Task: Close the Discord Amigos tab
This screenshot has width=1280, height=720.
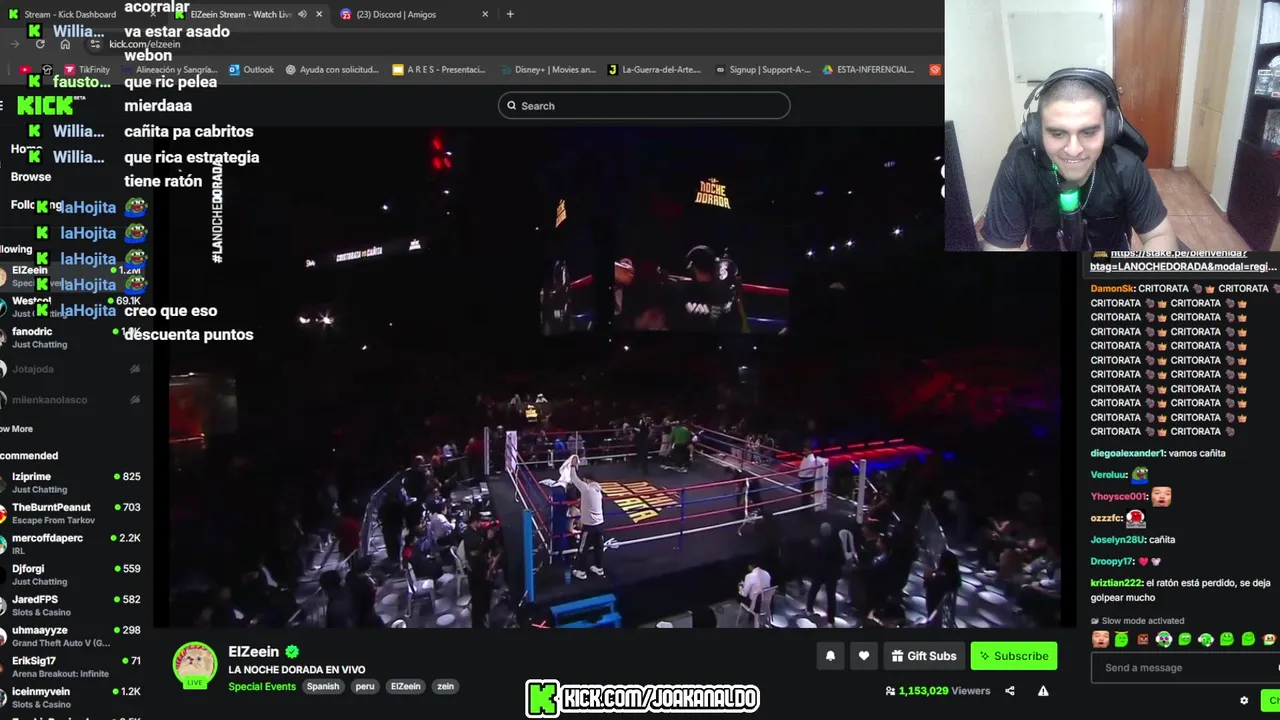Action: 485,14
